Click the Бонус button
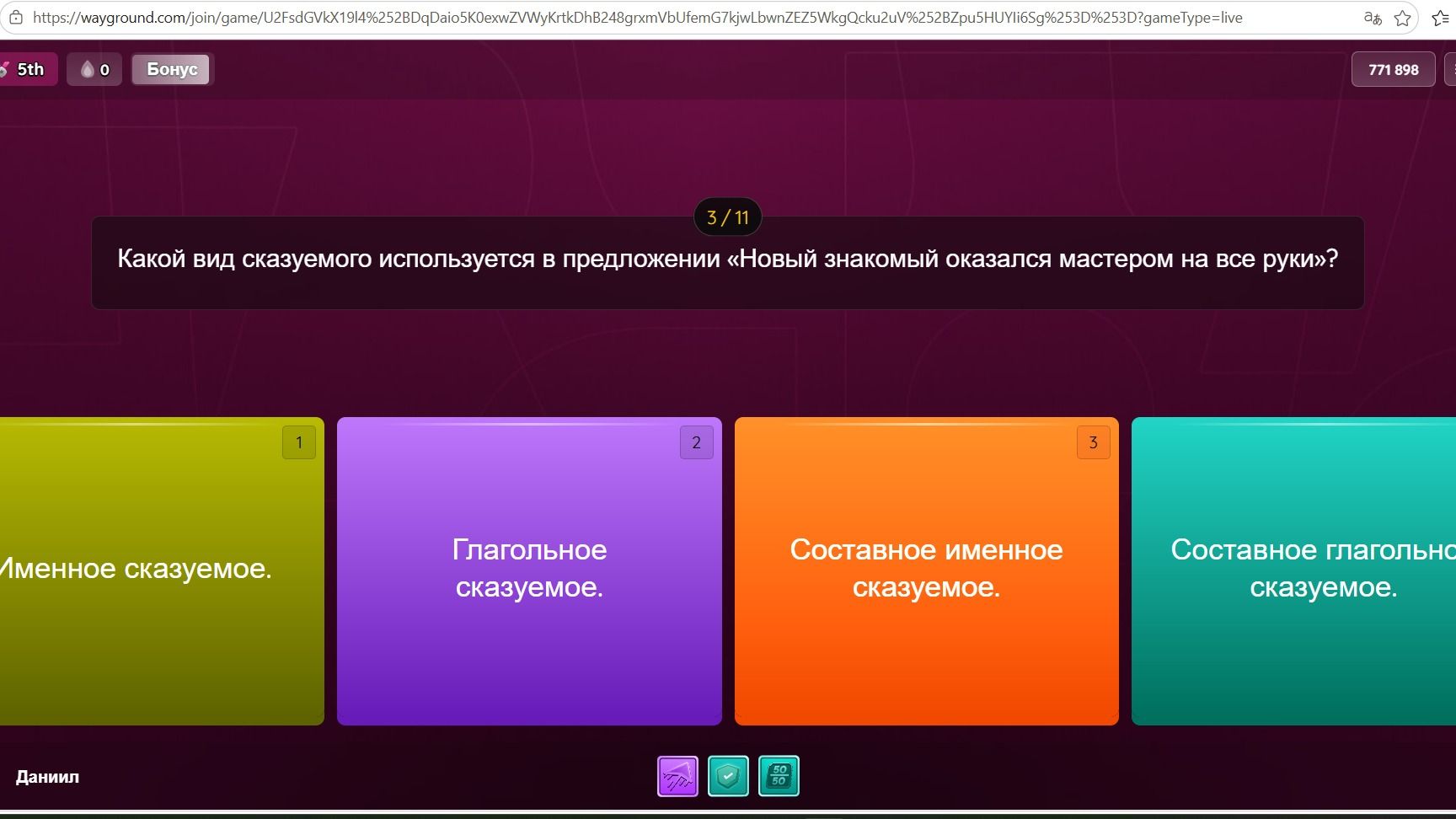This screenshot has width=1456, height=819. [x=173, y=69]
